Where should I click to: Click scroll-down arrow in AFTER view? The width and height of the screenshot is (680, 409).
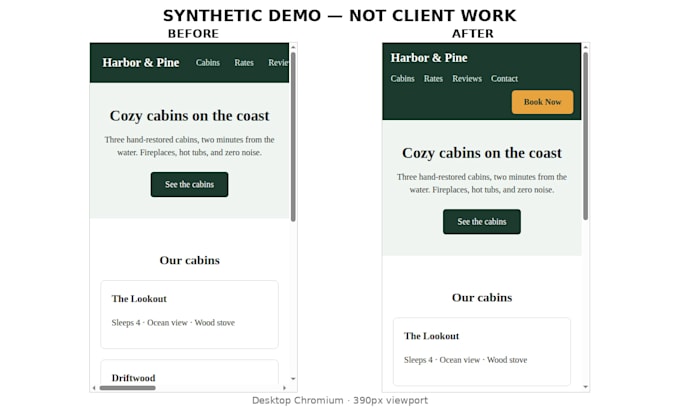585,386
